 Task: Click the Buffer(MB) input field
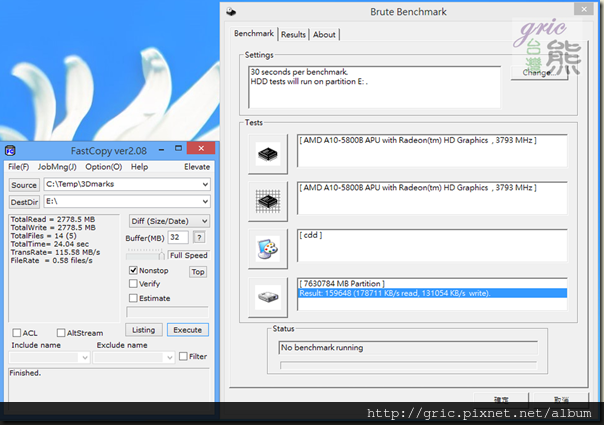coord(178,237)
